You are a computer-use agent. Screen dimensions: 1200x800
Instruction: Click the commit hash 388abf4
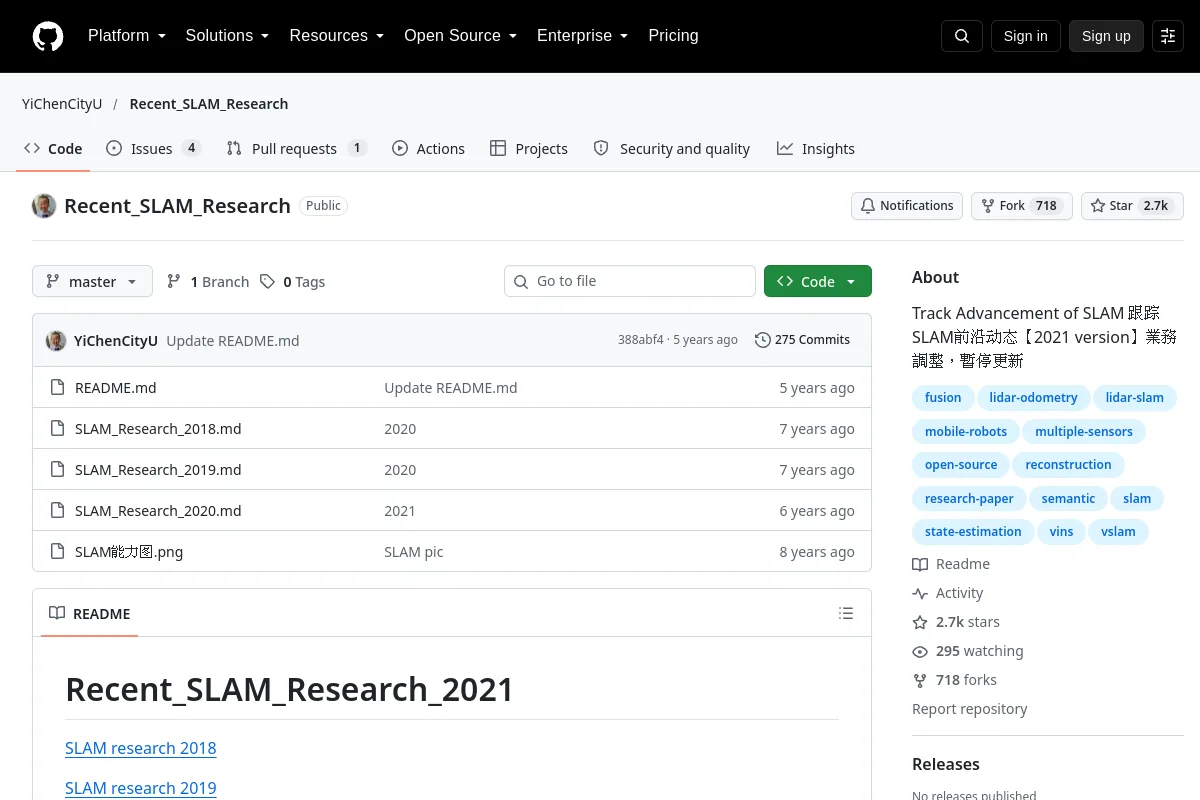click(640, 340)
